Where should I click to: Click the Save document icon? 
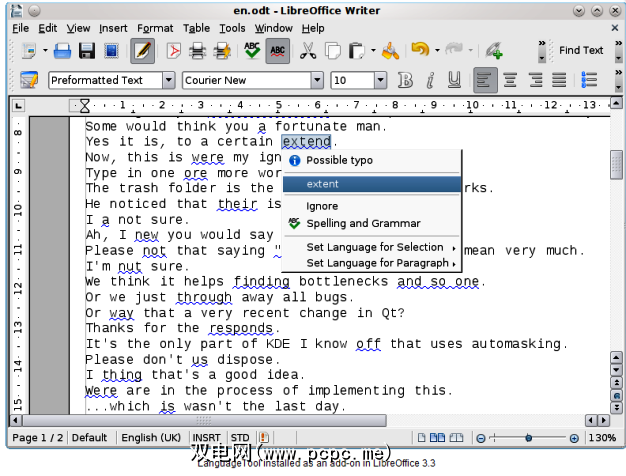[87, 50]
